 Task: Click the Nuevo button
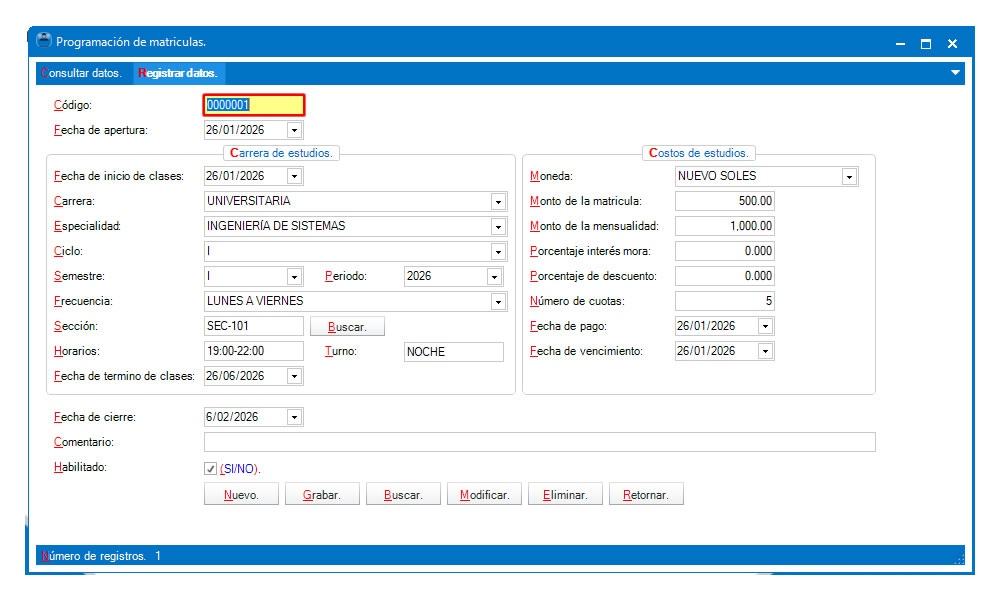[241, 495]
